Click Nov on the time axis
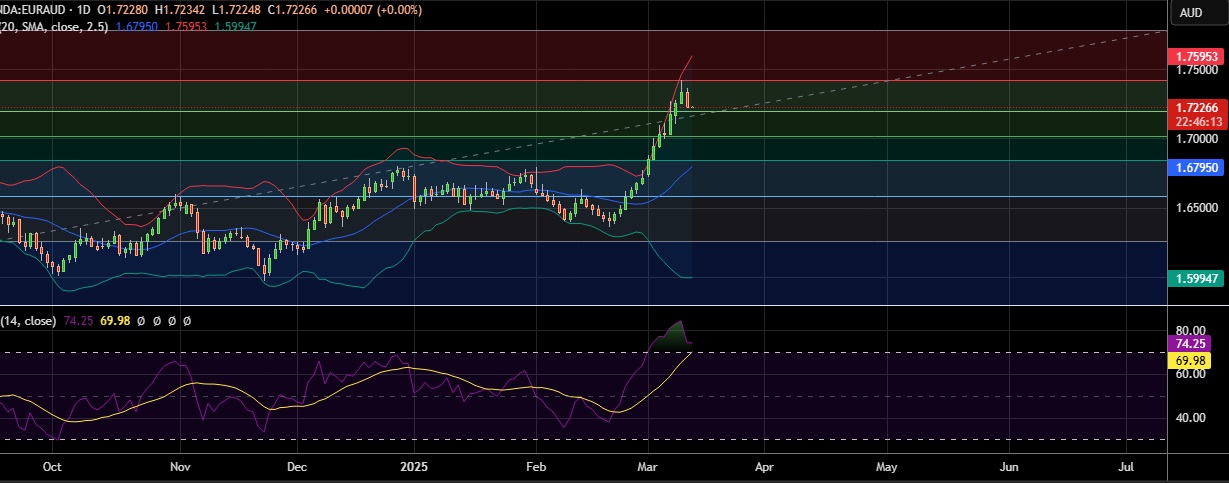 click(180, 467)
